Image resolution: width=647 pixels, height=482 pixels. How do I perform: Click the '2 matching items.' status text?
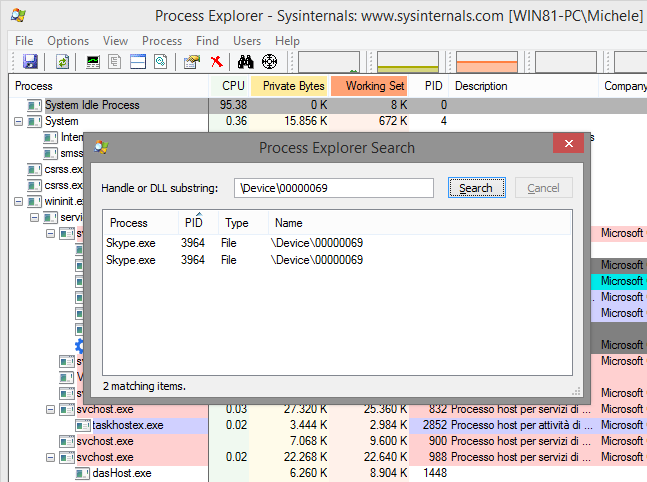point(144,386)
